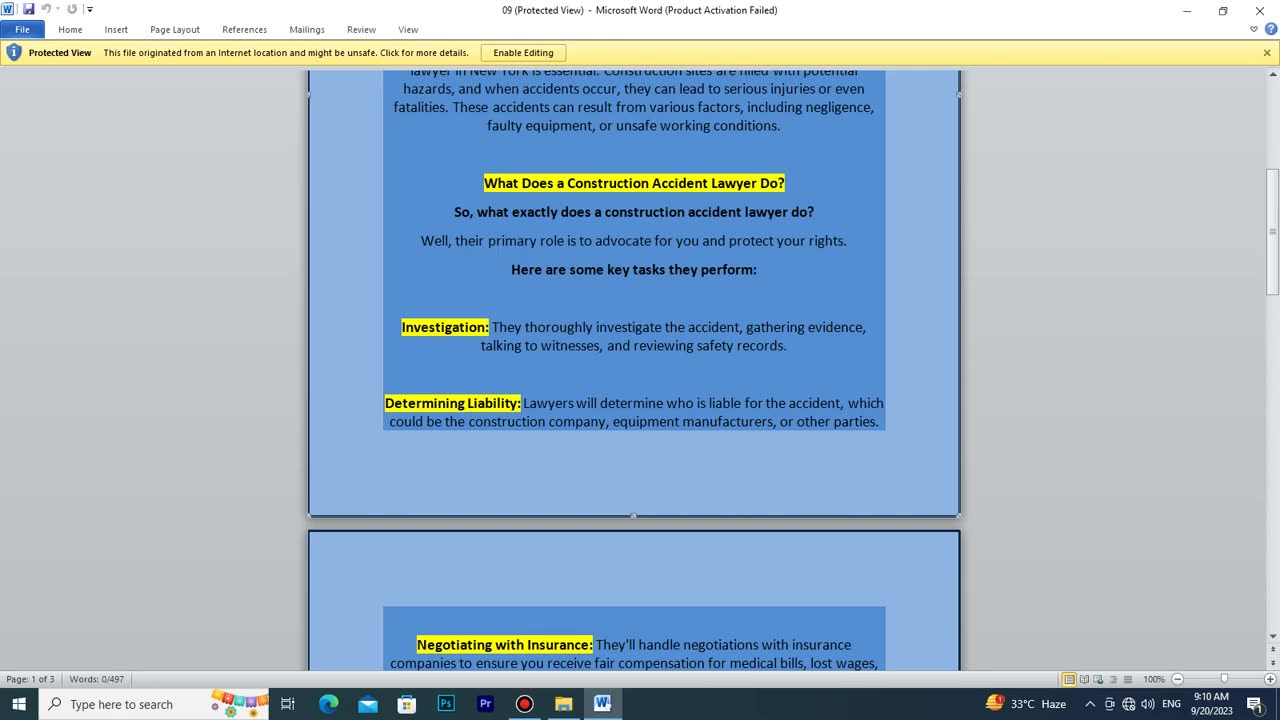
Task: Click the Page: 1 of 3 status indicator
Action: [30, 679]
